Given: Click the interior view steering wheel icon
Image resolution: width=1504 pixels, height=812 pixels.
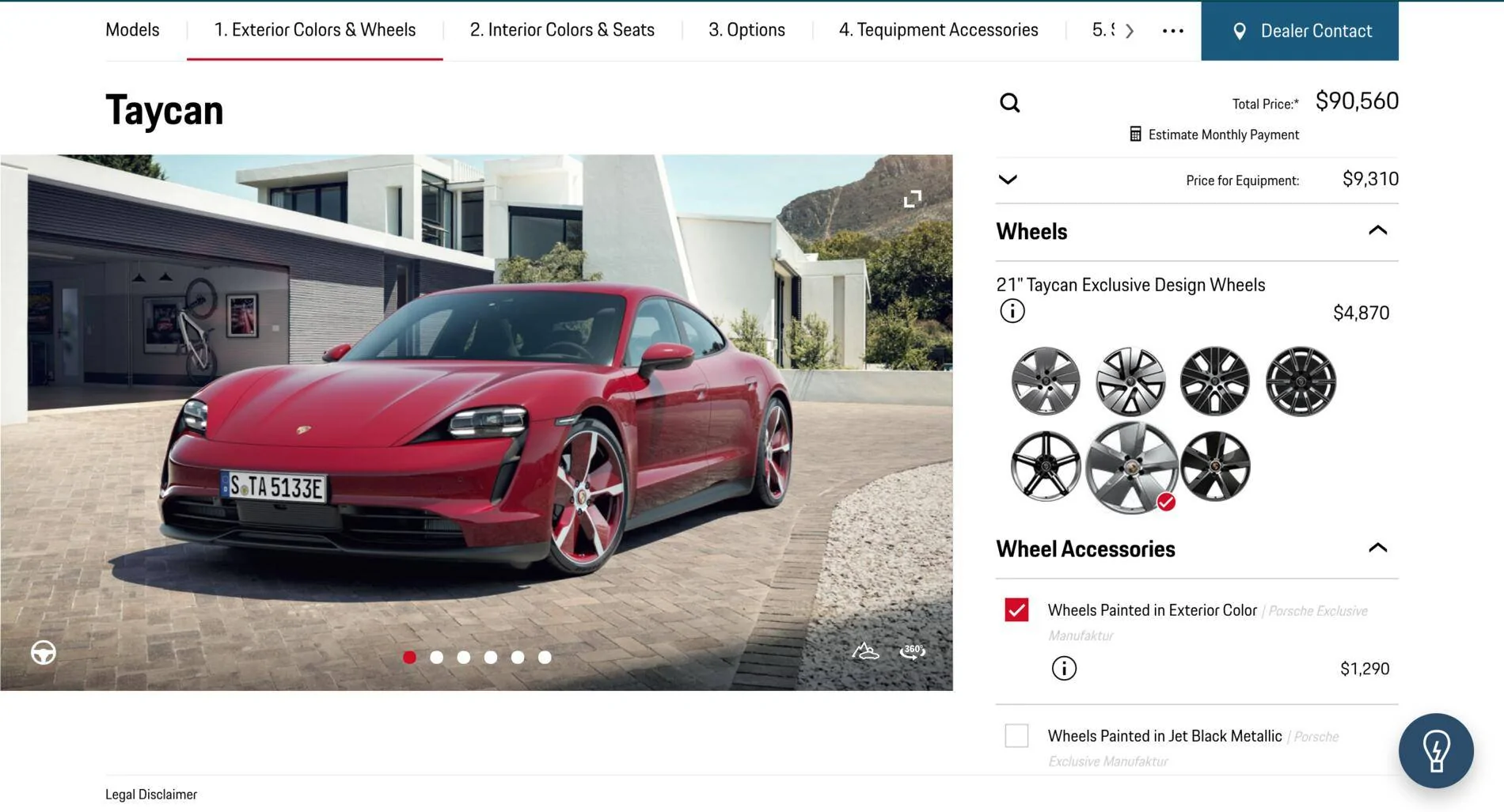Looking at the screenshot, I should click(x=44, y=652).
